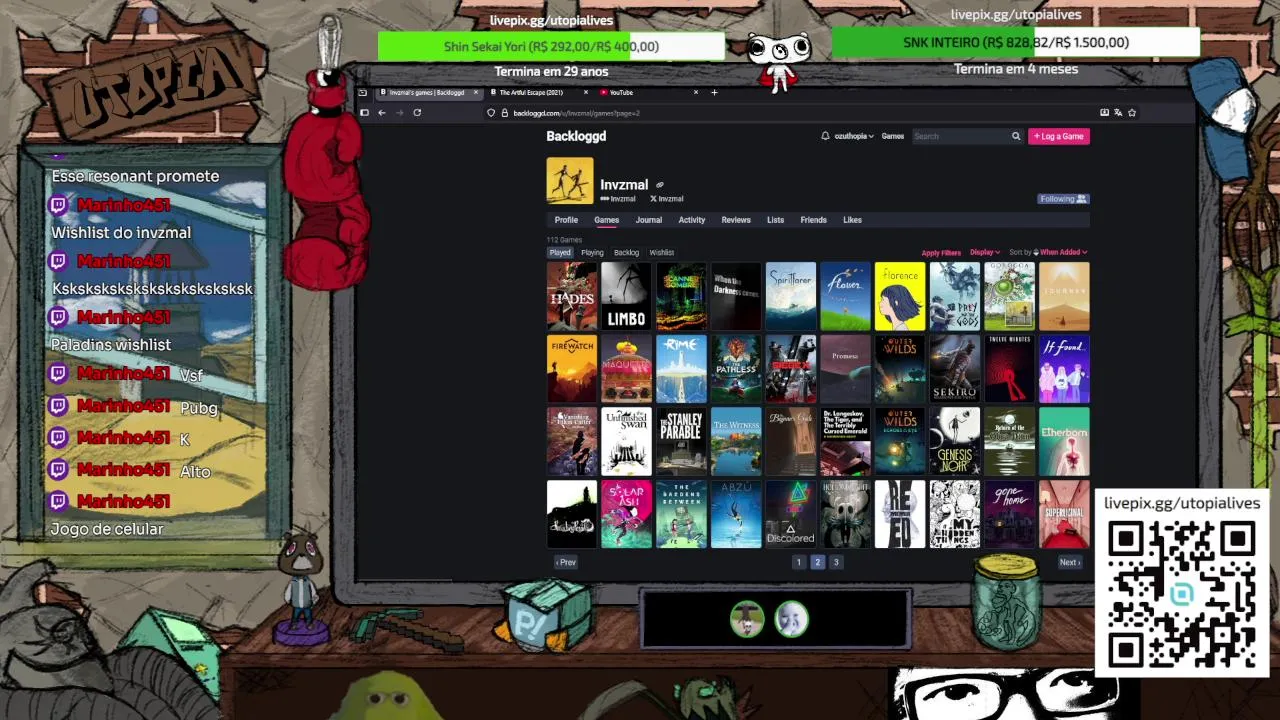Open the ABZU game cover
The width and height of the screenshot is (1280, 720).
736,514
